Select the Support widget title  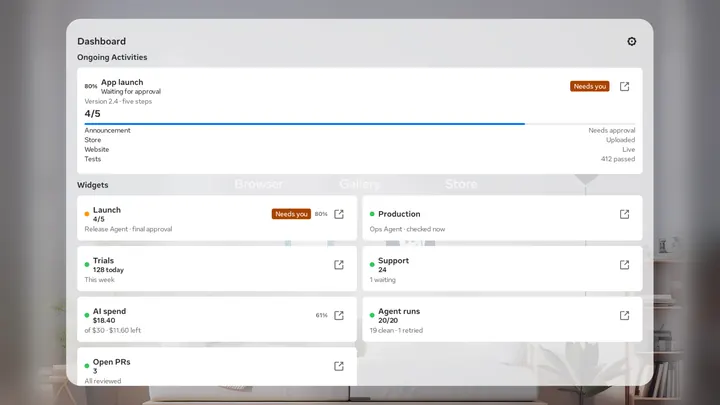[394, 260]
